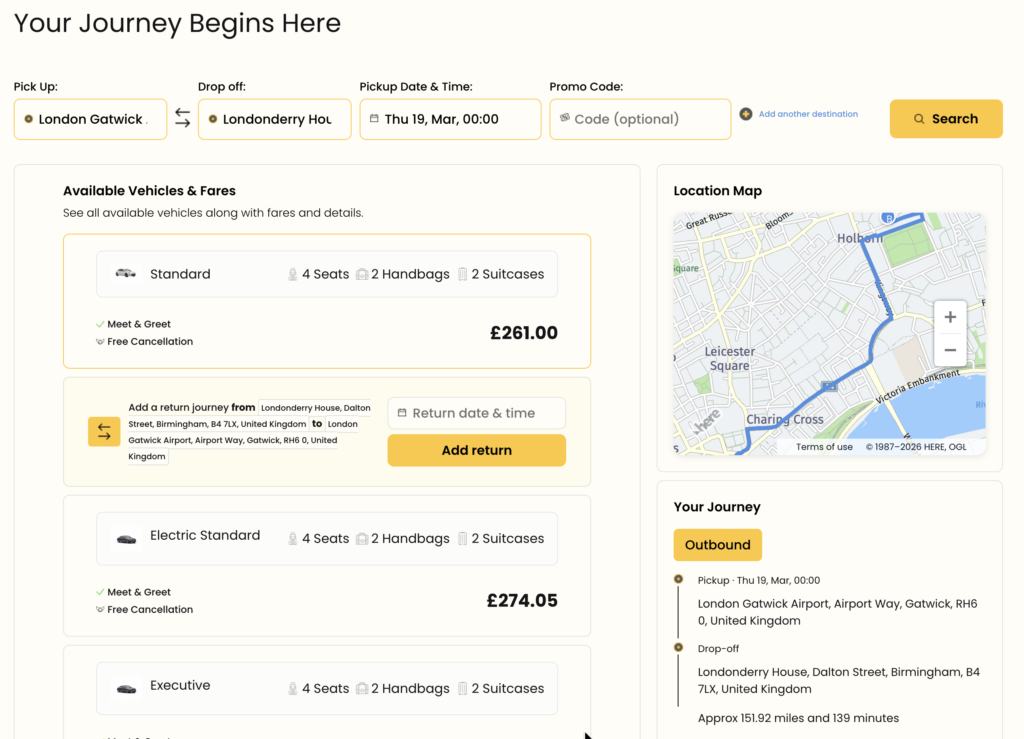Click the pin icon in Drop off field

click(213, 119)
